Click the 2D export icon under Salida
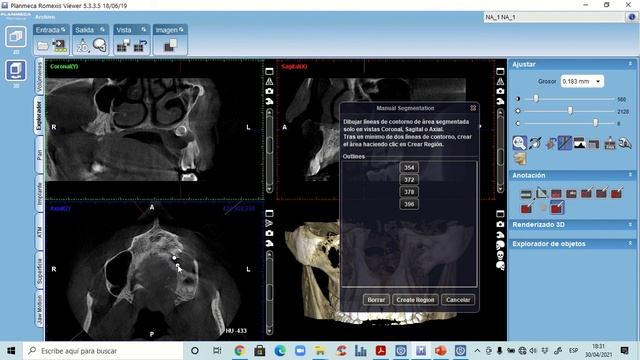 pos(82,46)
